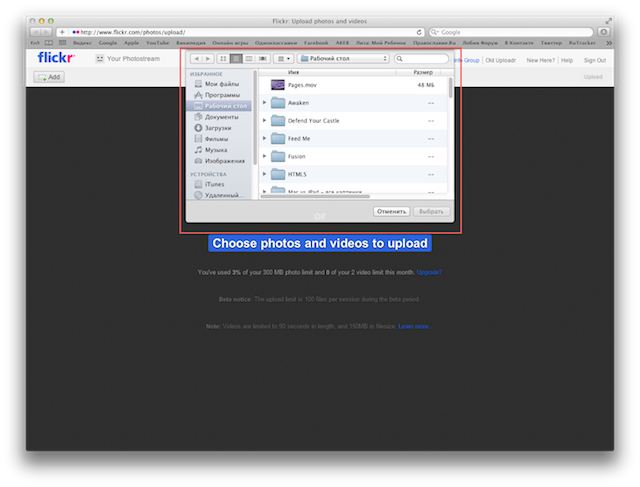640x487 pixels.
Task: Expand the Defend Your Castle folder
Action: 264,120
